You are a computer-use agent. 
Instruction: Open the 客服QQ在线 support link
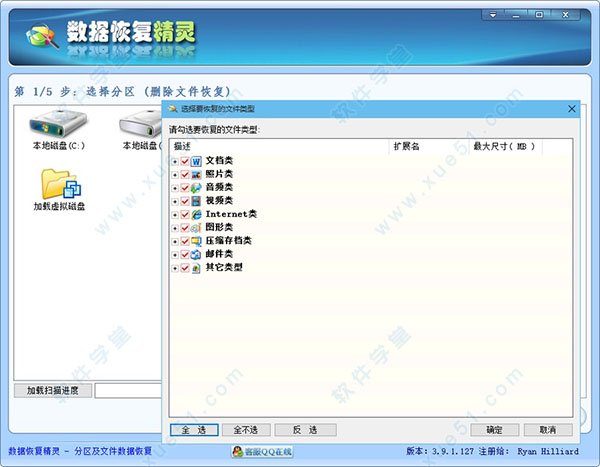260,451
